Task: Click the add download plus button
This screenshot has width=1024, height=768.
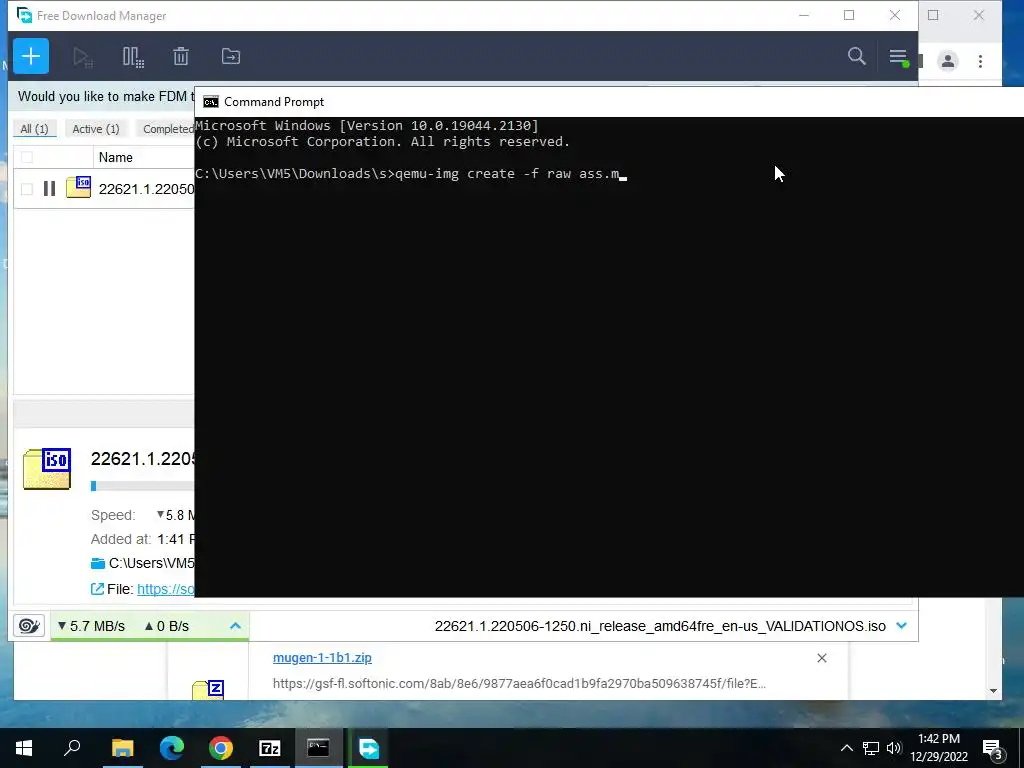Action: [x=31, y=56]
